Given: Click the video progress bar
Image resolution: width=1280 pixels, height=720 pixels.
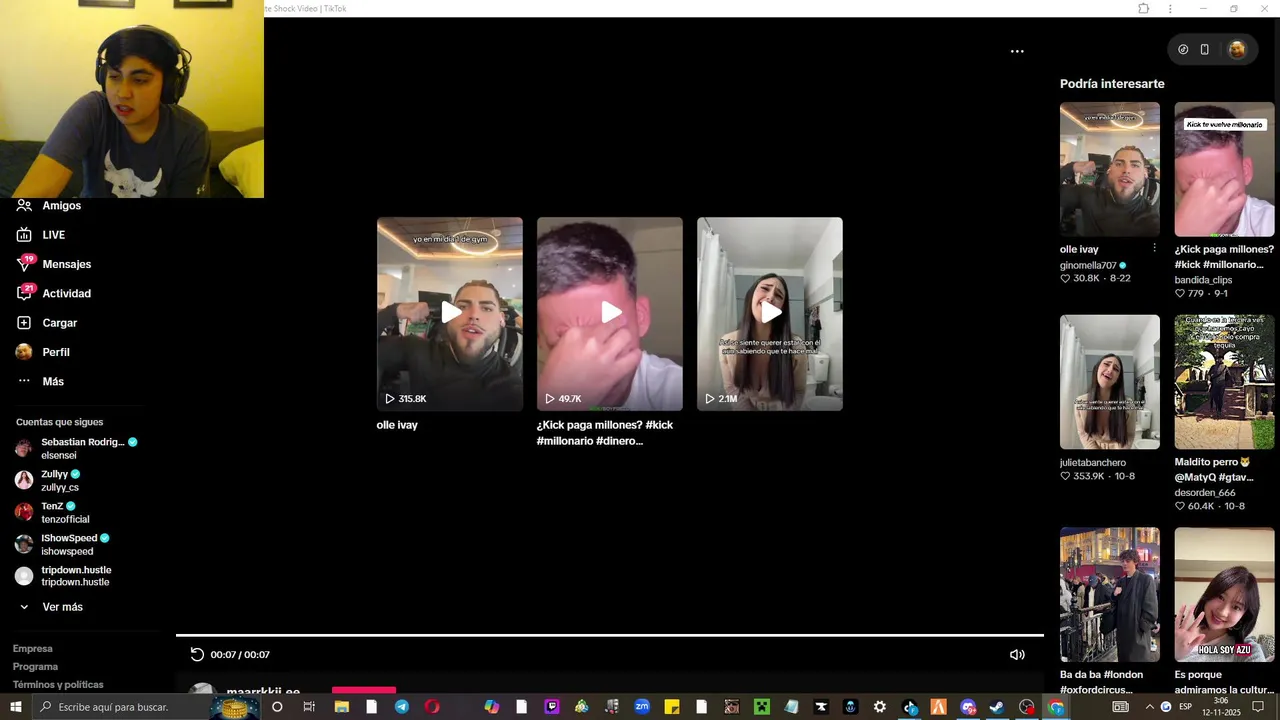Looking at the screenshot, I should pos(610,635).
